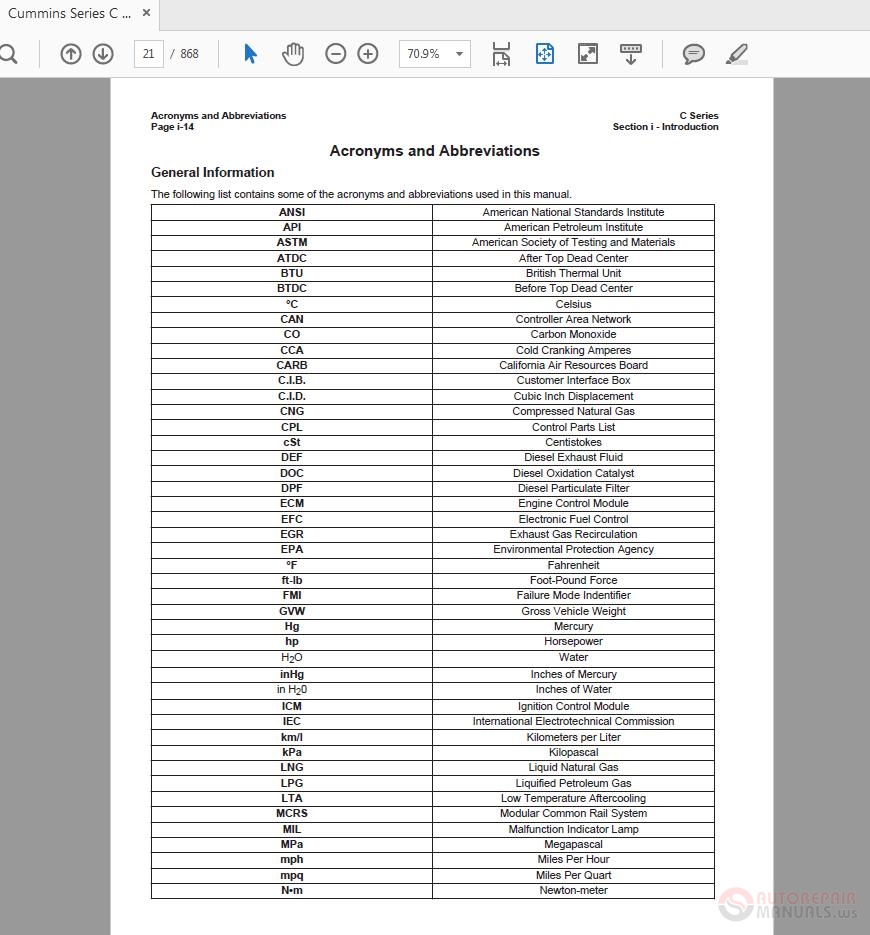The width and height of the screenshot is (870, 935).
Task: Click the fit width scrolling icon
Action: coord(501,54)
